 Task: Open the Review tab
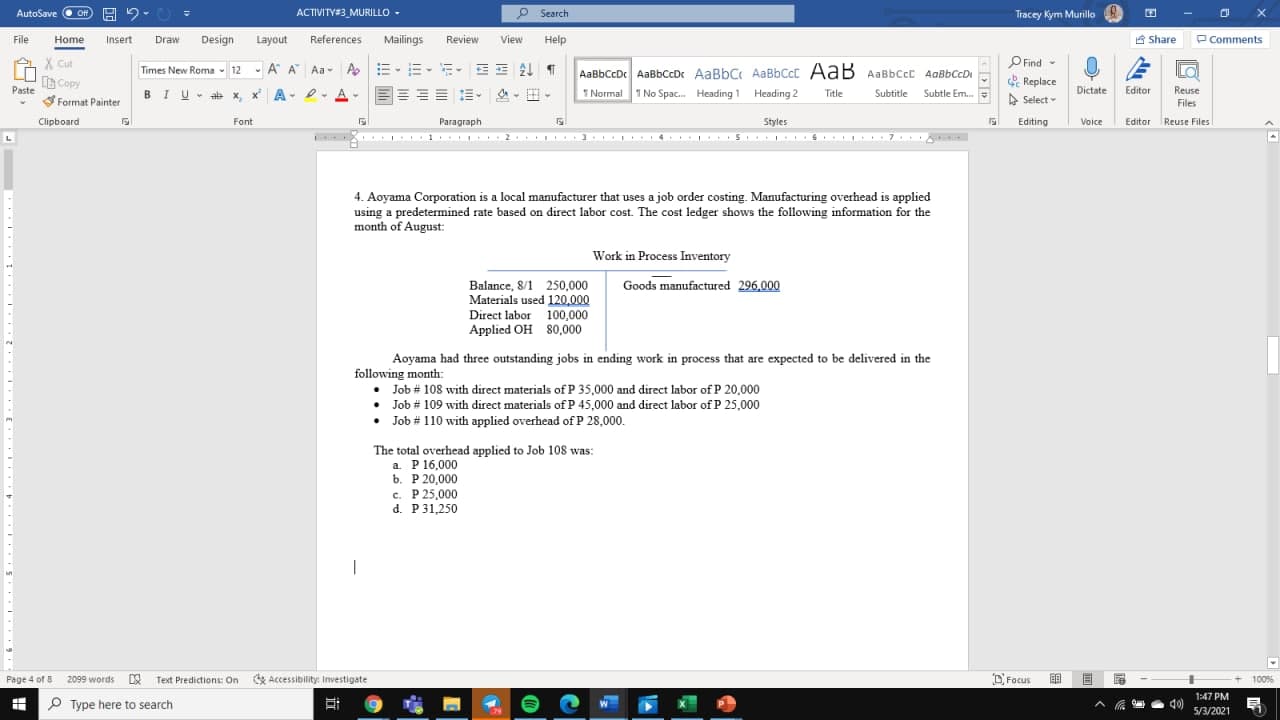(x=462, y=40)
